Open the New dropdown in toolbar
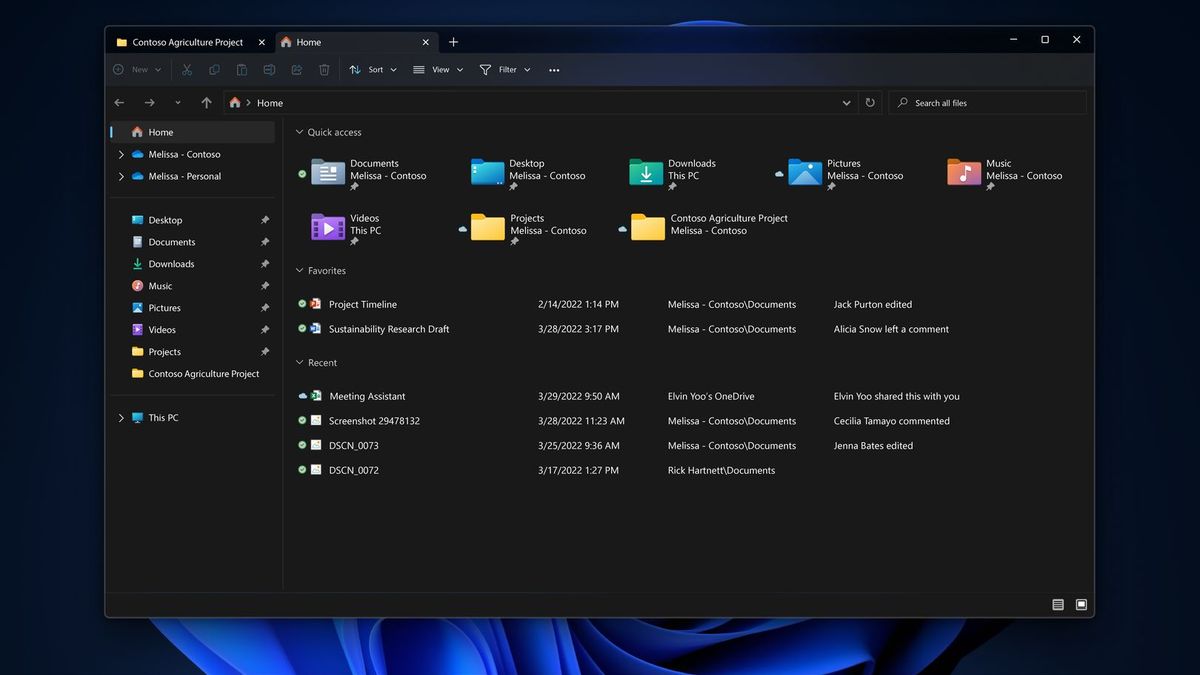This screenshot has height=675, width=1200. [x=137, y=70]
